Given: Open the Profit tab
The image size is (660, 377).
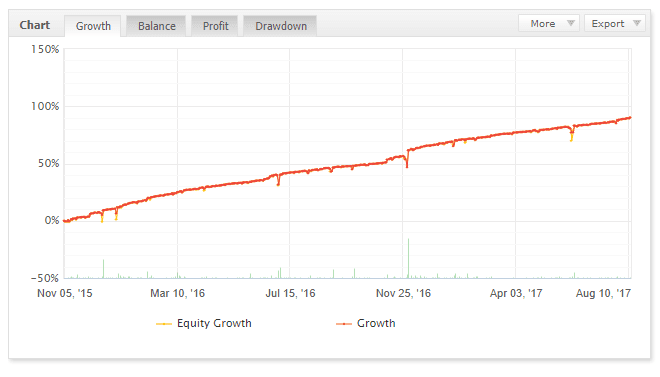Looking at the screenshot, I should point(215,26).
